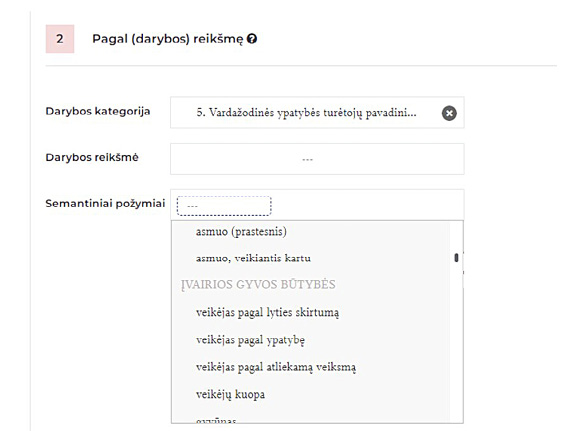The height and width of the screenshot is (431, 569).
Task: Clear the Darybos kategorija selection
Action: tap(449, 113)
